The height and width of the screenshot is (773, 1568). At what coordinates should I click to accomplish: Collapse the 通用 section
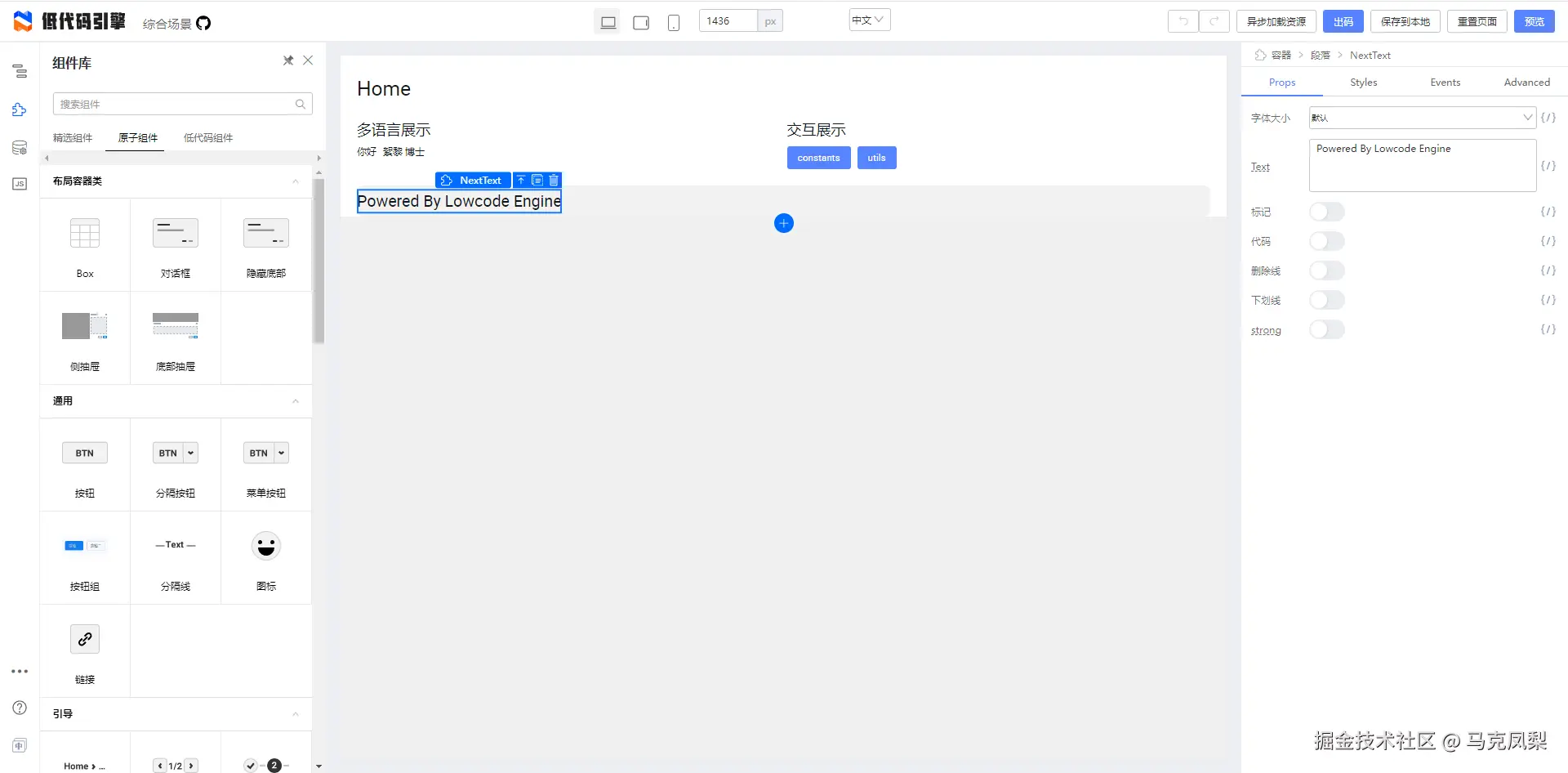[x=296, y=401]
